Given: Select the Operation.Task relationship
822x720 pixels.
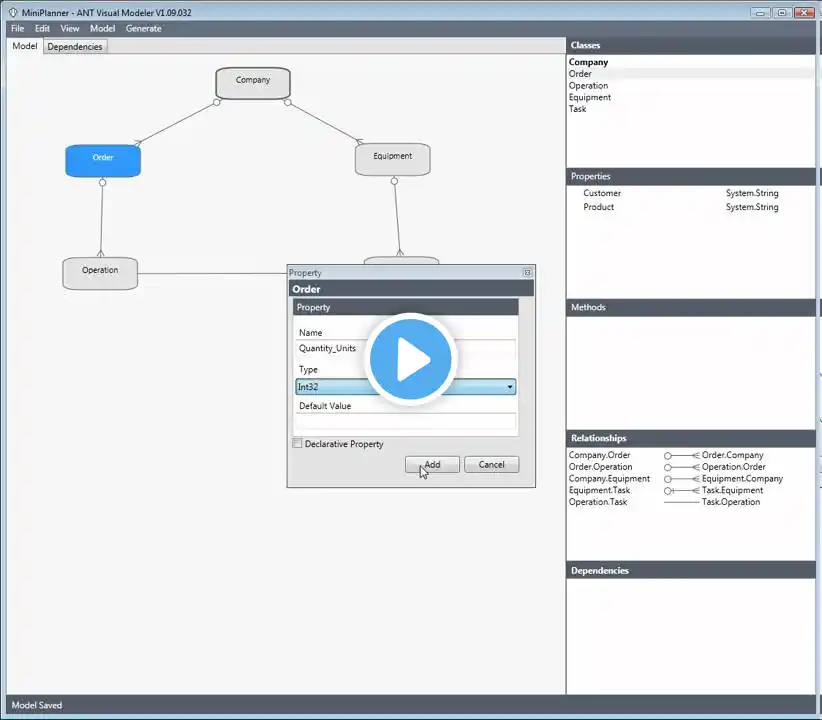Looking at the screenshot, I should 598,502.
